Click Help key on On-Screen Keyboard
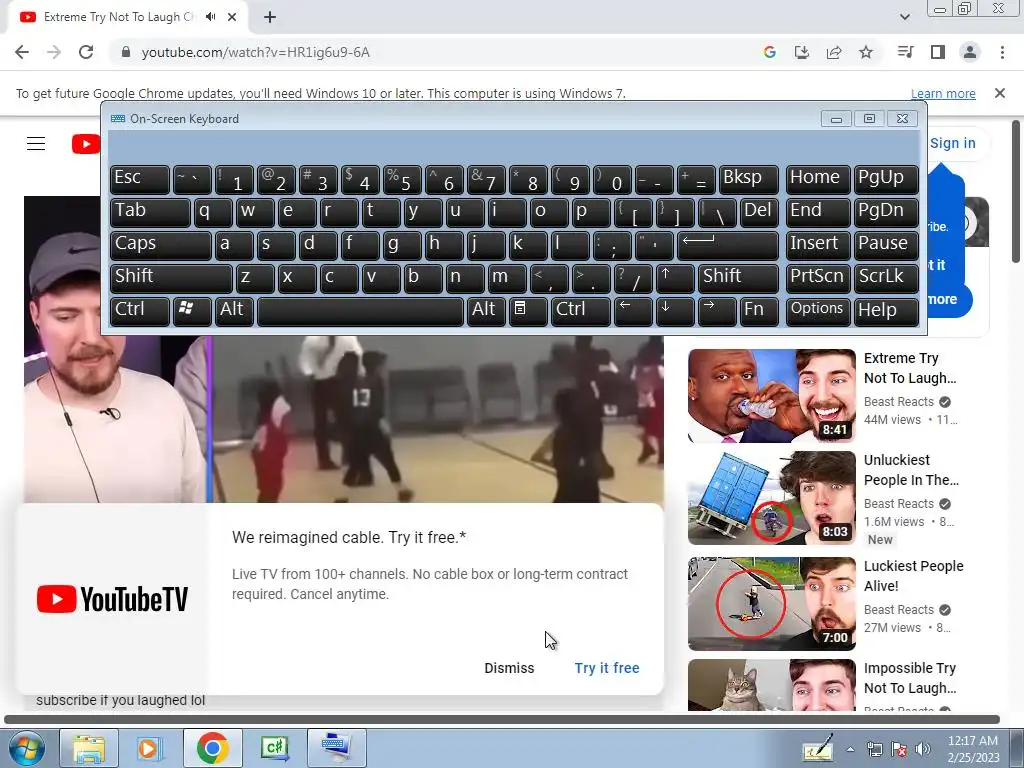This screenshot has width=1024, height=768. click(886, 311)
